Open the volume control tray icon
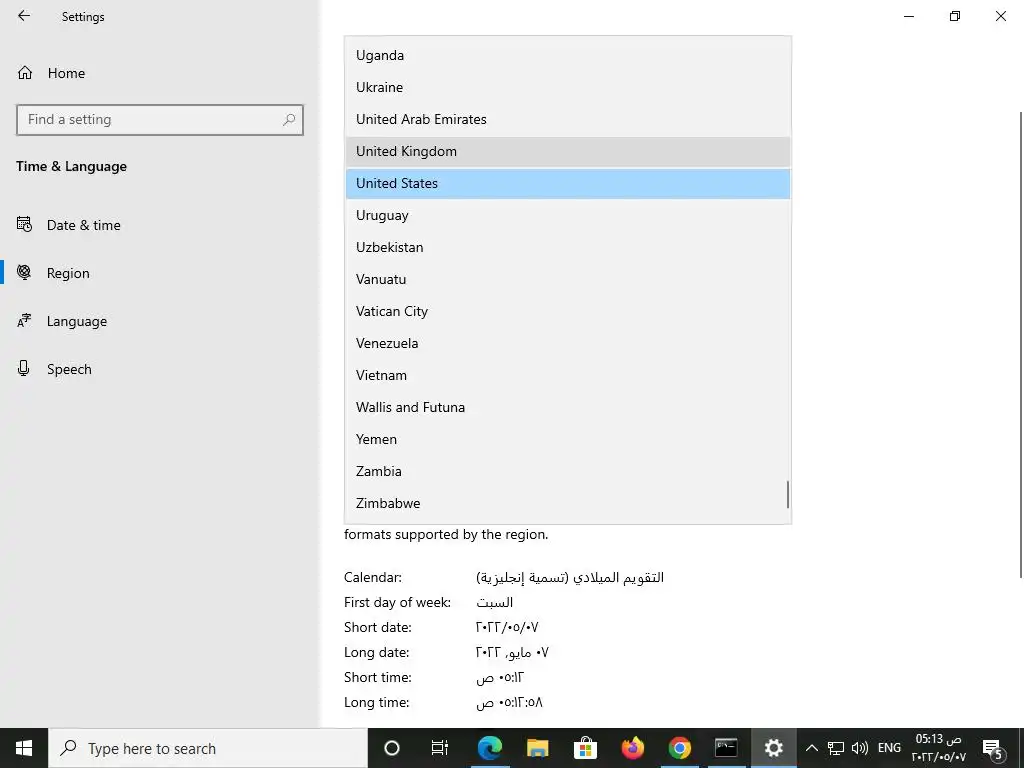The height and width of the screenshot is (768, 1024). click(x=860, y=748)
